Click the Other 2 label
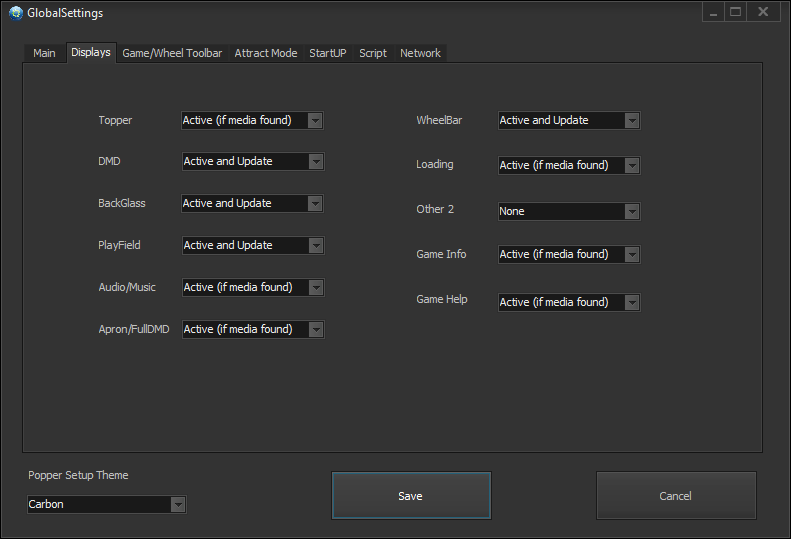The height and width of the screenshot is (539, 791). pyautogui.click(x=435, y=209)
